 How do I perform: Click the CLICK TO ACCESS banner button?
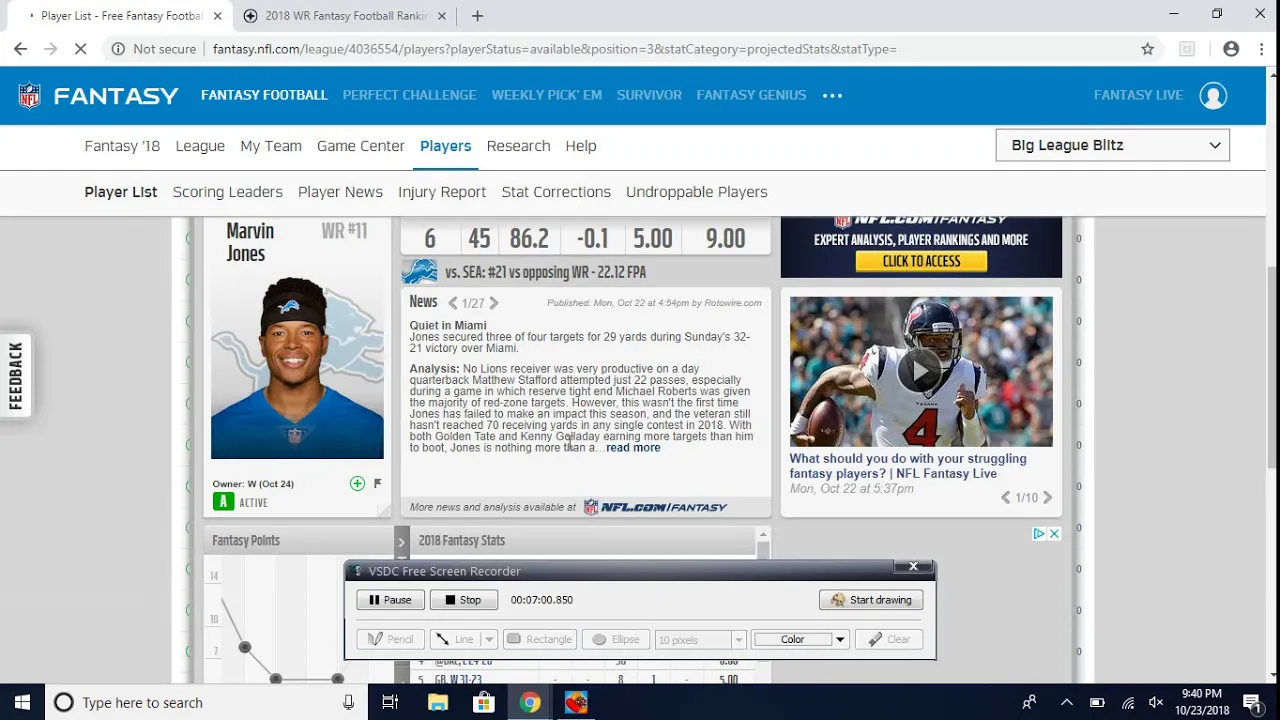[x=921, y=261]
